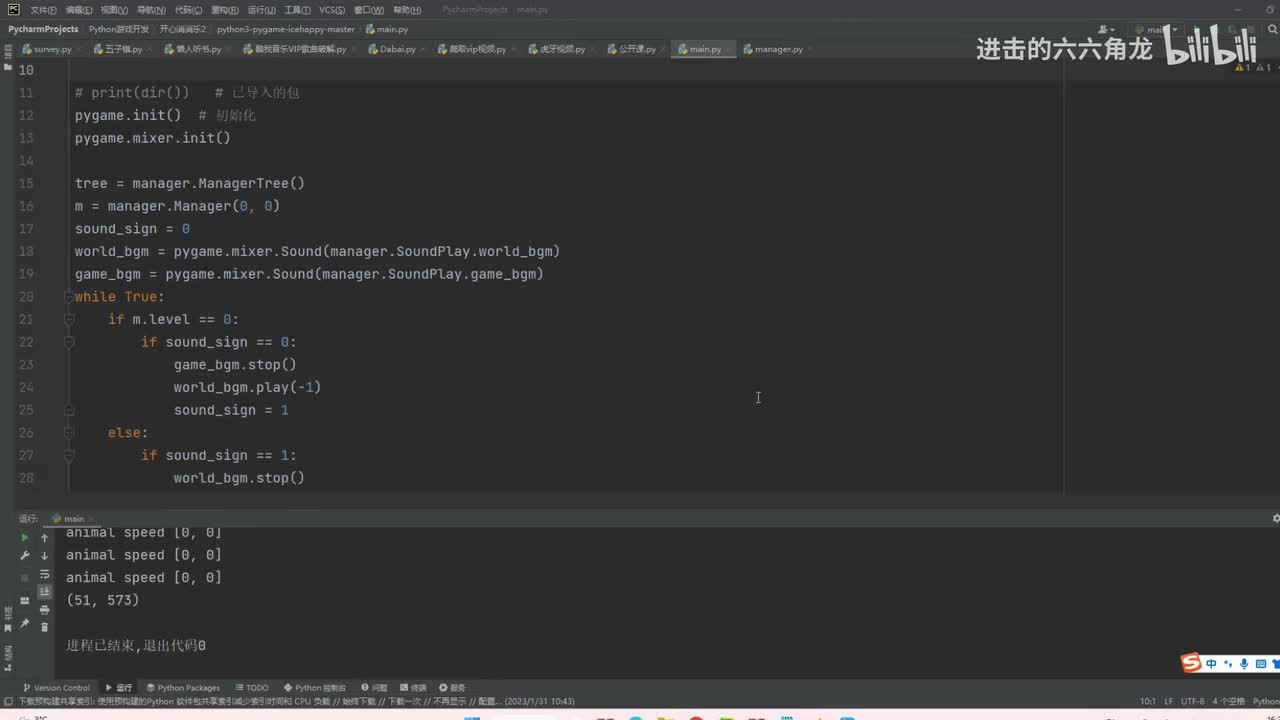Open the 代码(C) menu

tap(188, 10)
